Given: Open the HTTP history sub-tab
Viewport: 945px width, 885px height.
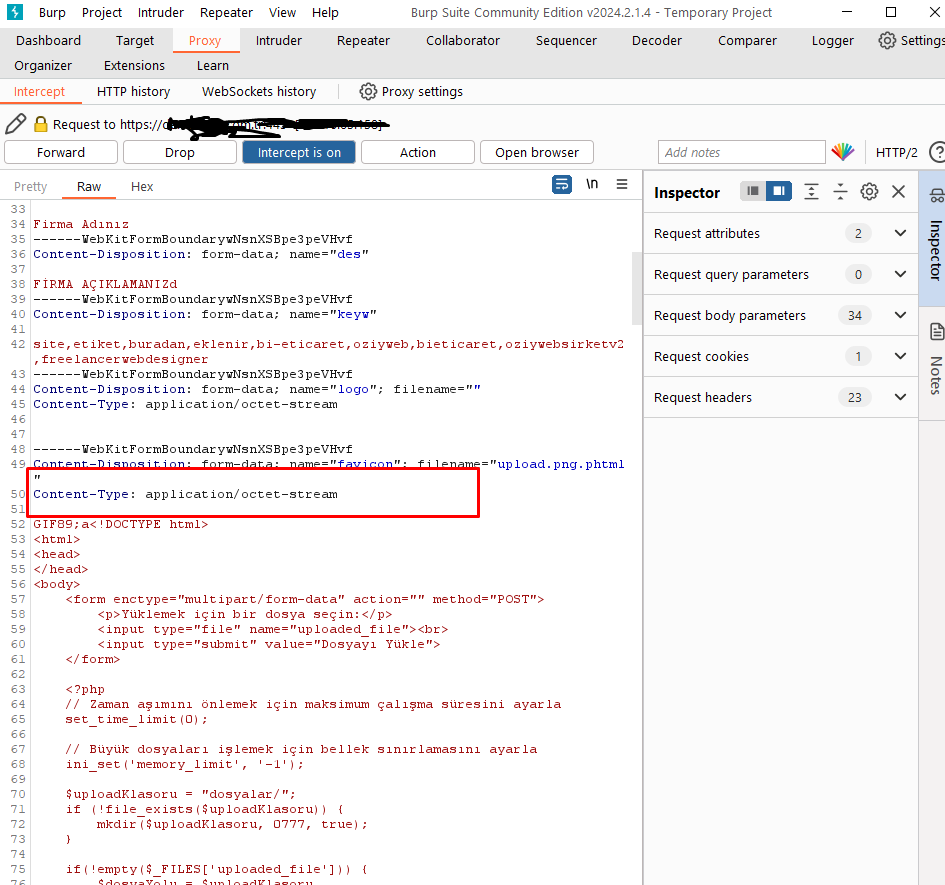Looking at the screenshot, I should coord(133,92).
